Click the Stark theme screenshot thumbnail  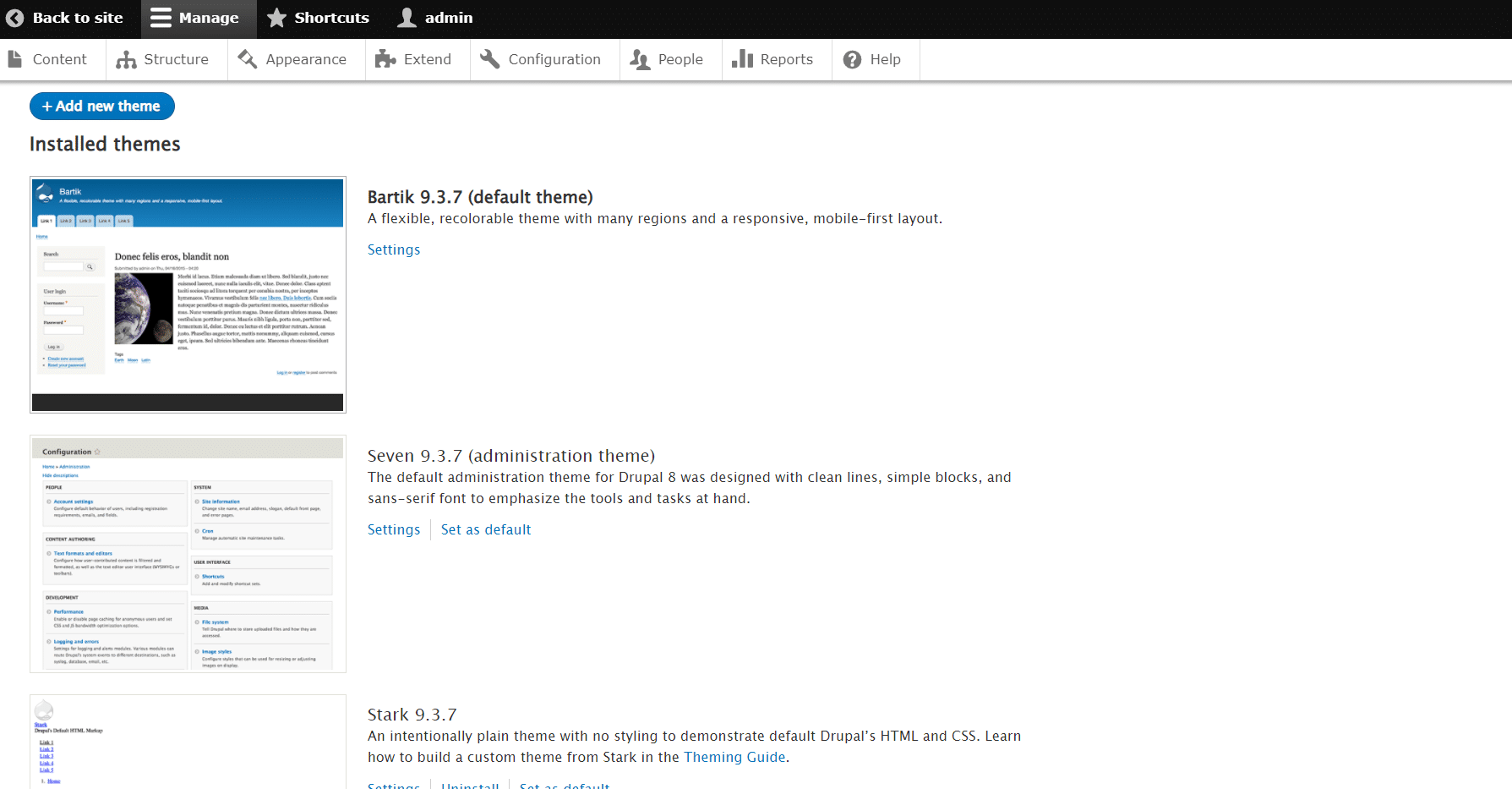click(188, 742)
